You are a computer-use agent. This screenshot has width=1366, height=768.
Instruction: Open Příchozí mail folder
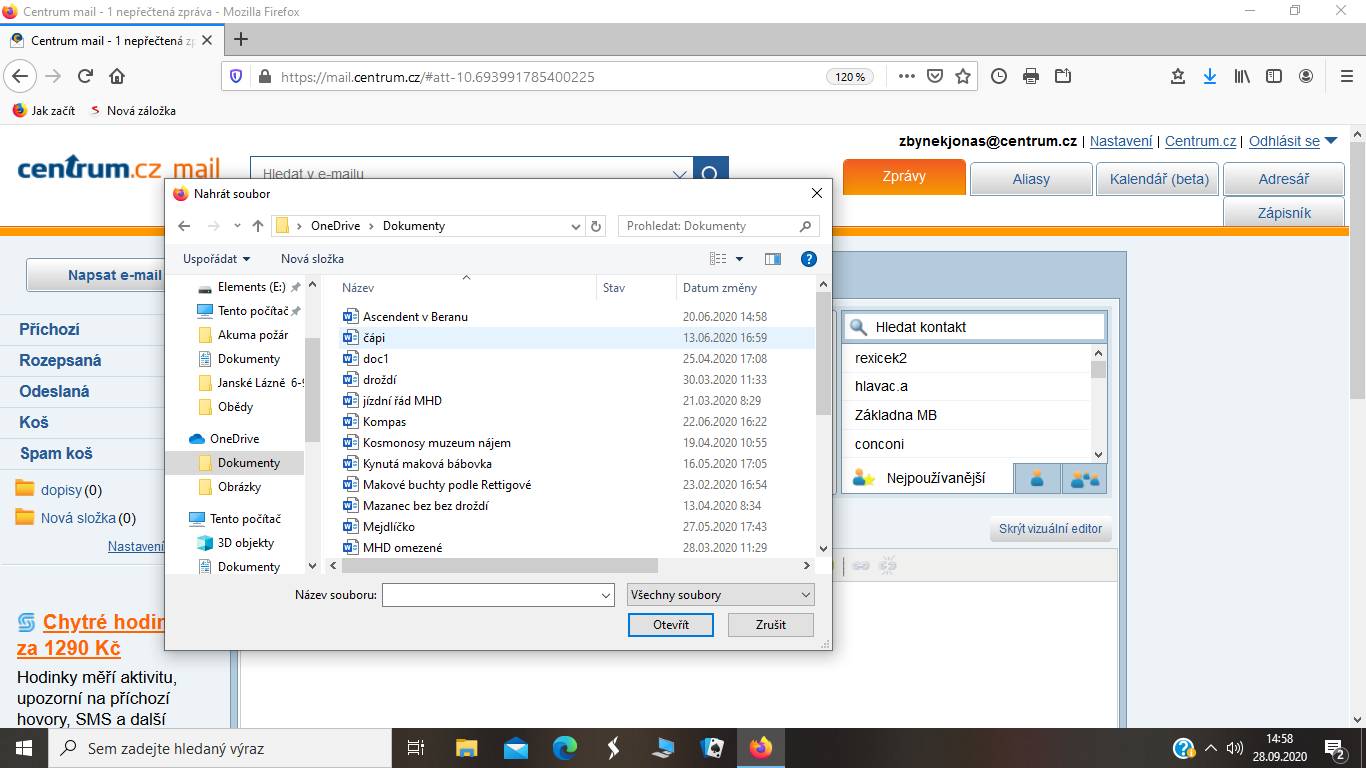49,329
